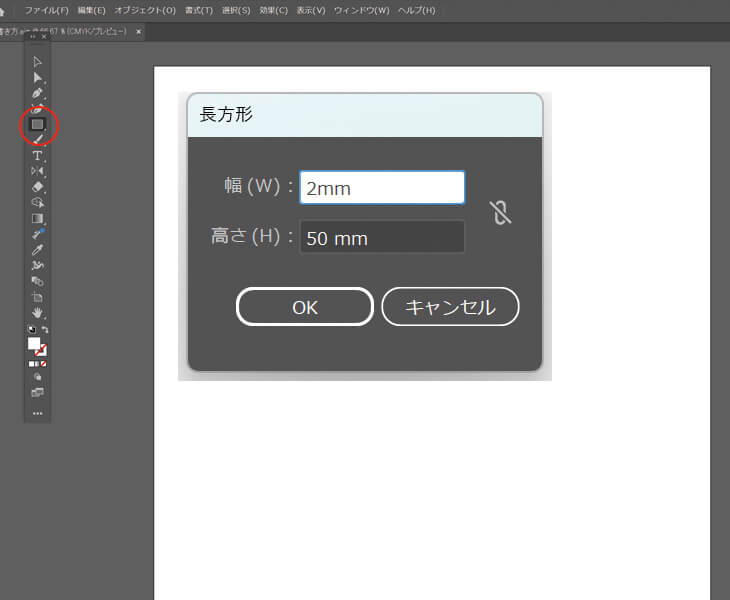This screenshot has height=600, width=730.
Task: Click キャンセル in the 長方形 dialog
Action: [x=450, y=307]
